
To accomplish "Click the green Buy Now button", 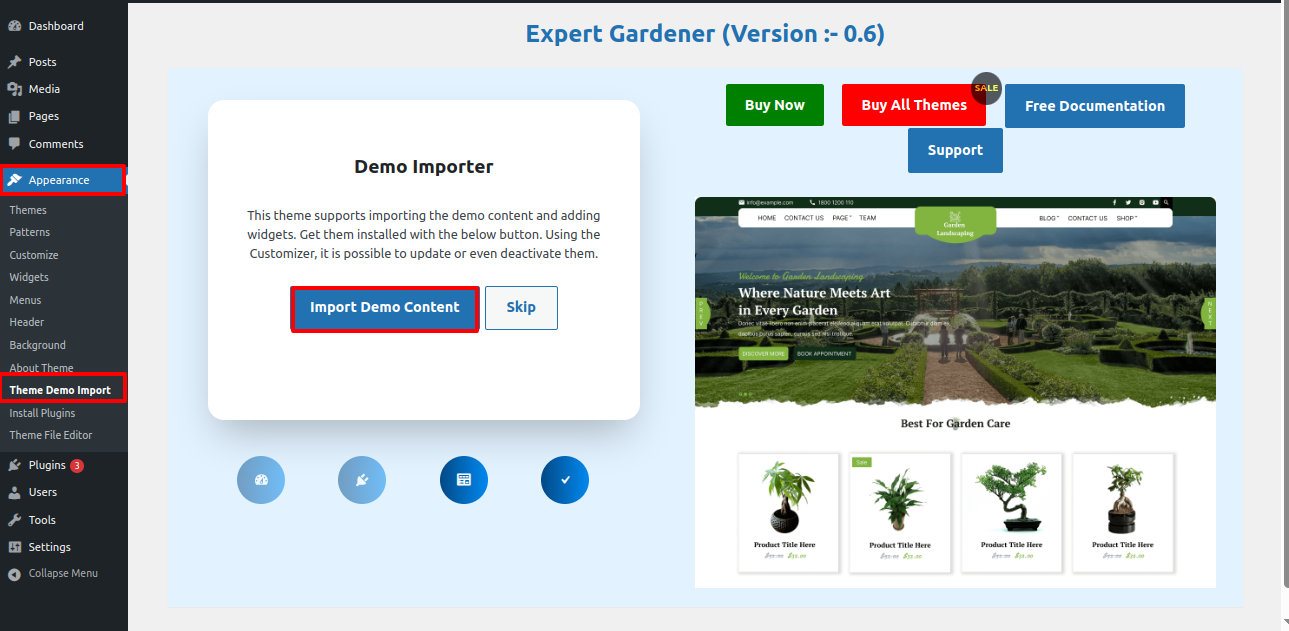I will coord(775,105).
